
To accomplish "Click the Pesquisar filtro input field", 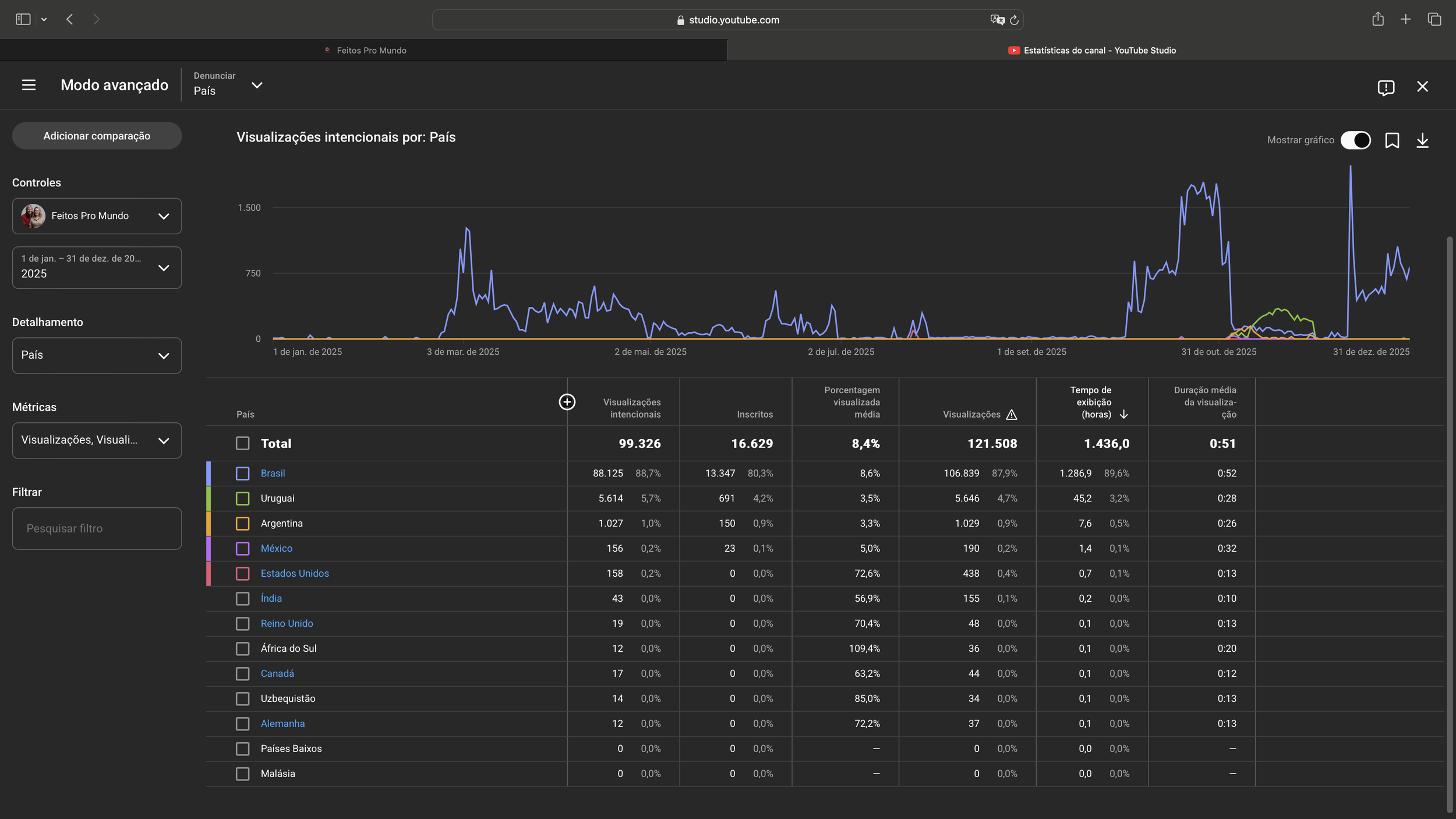I will (x=97, y=528).
